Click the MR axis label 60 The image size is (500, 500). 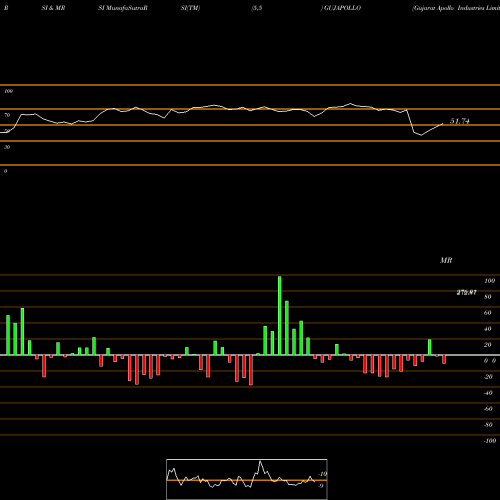tap(488, 313)
